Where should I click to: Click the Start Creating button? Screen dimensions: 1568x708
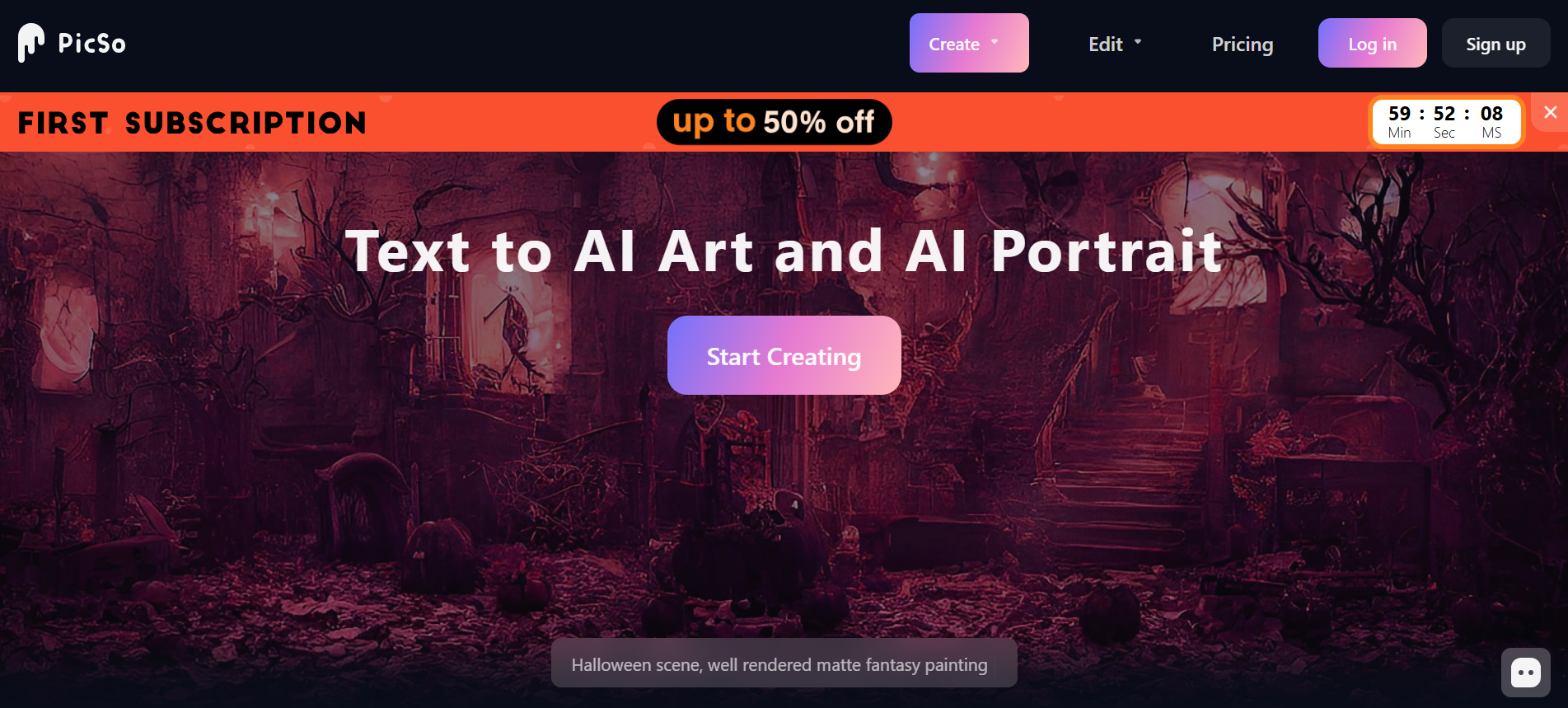tap(784, 355)
